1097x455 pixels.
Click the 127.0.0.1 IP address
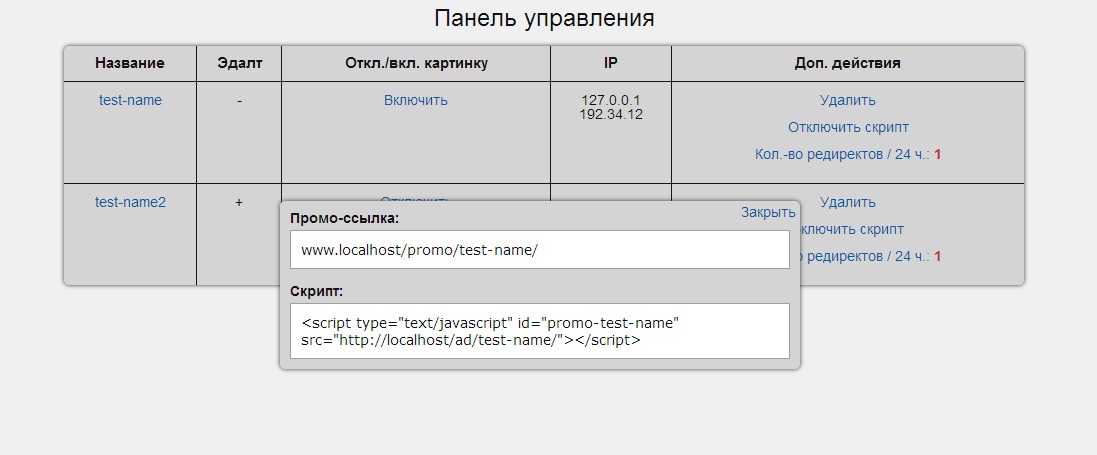(x=610, y=100)
